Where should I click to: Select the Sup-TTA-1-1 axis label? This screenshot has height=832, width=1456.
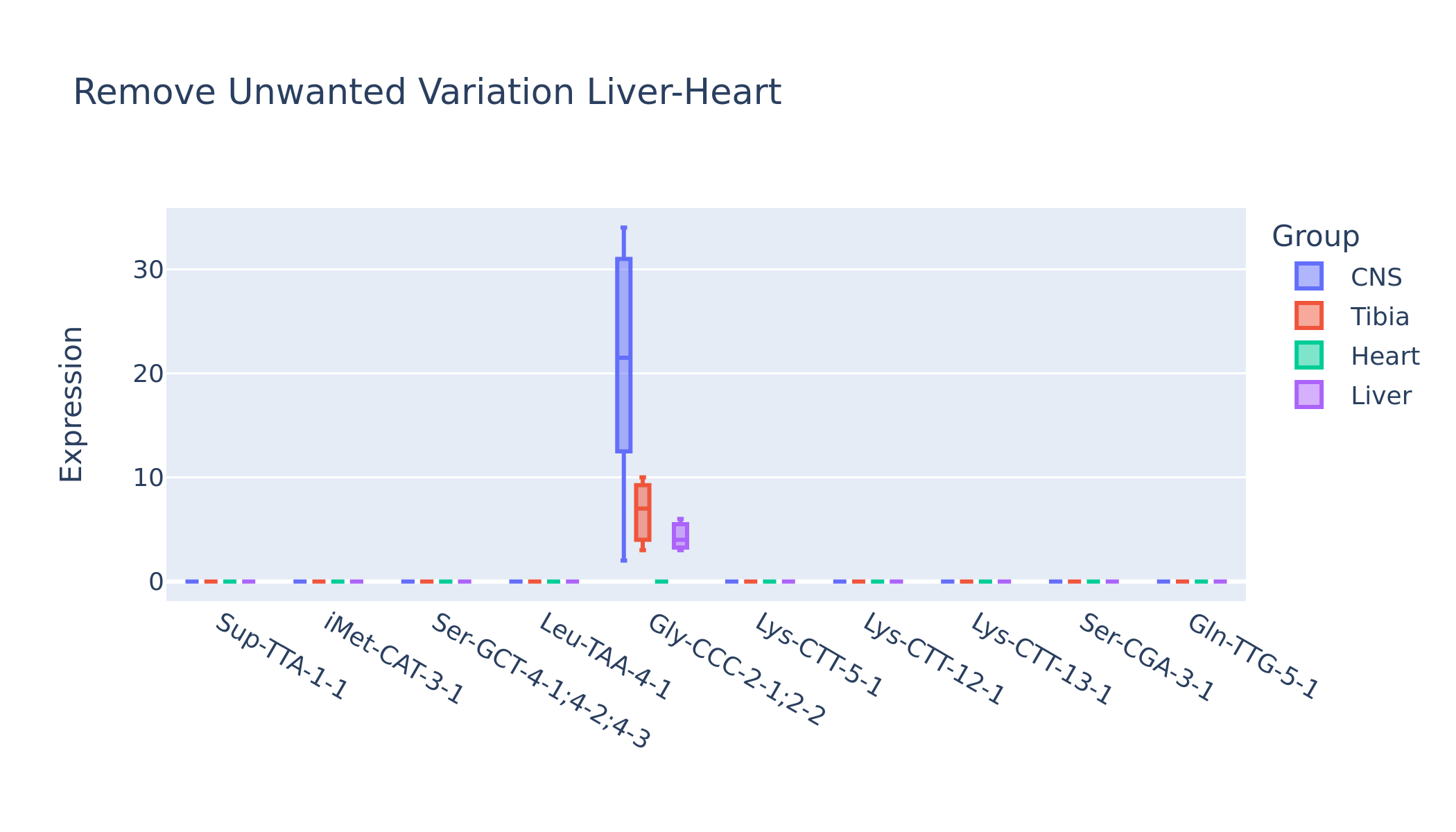coord(281,657)
